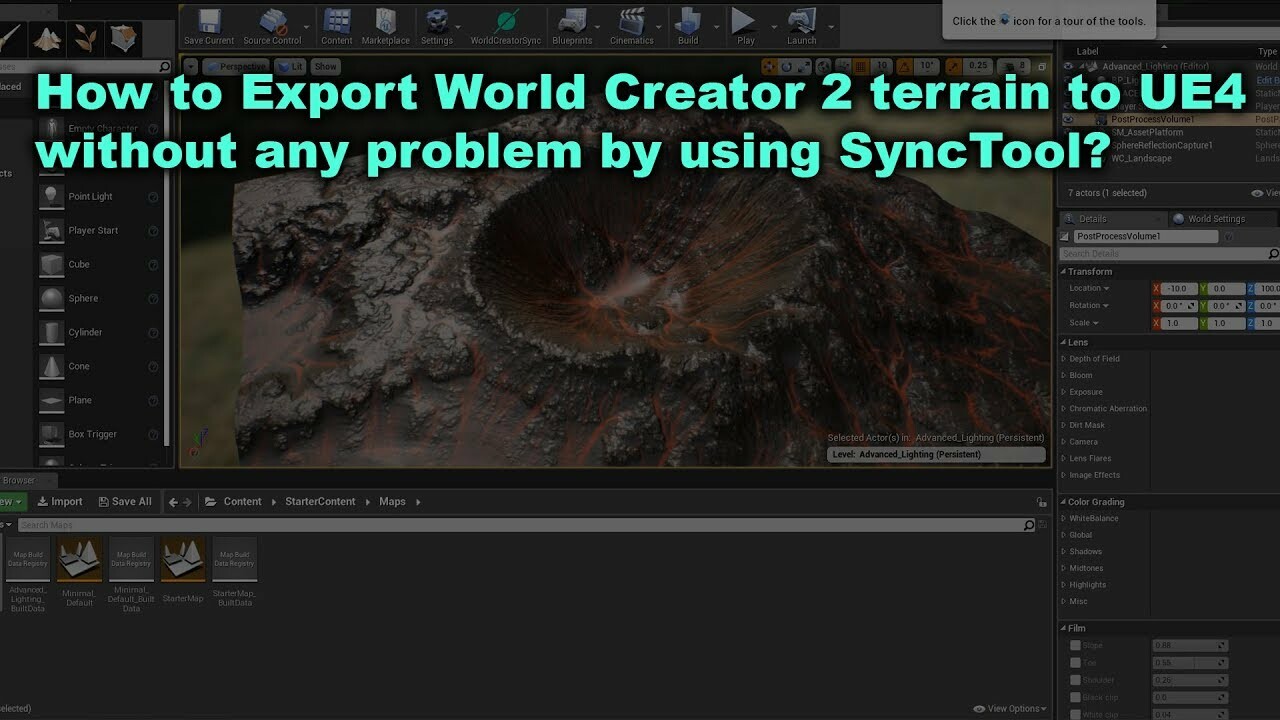Expand the Depth of Field section

tap(1099, 358)
